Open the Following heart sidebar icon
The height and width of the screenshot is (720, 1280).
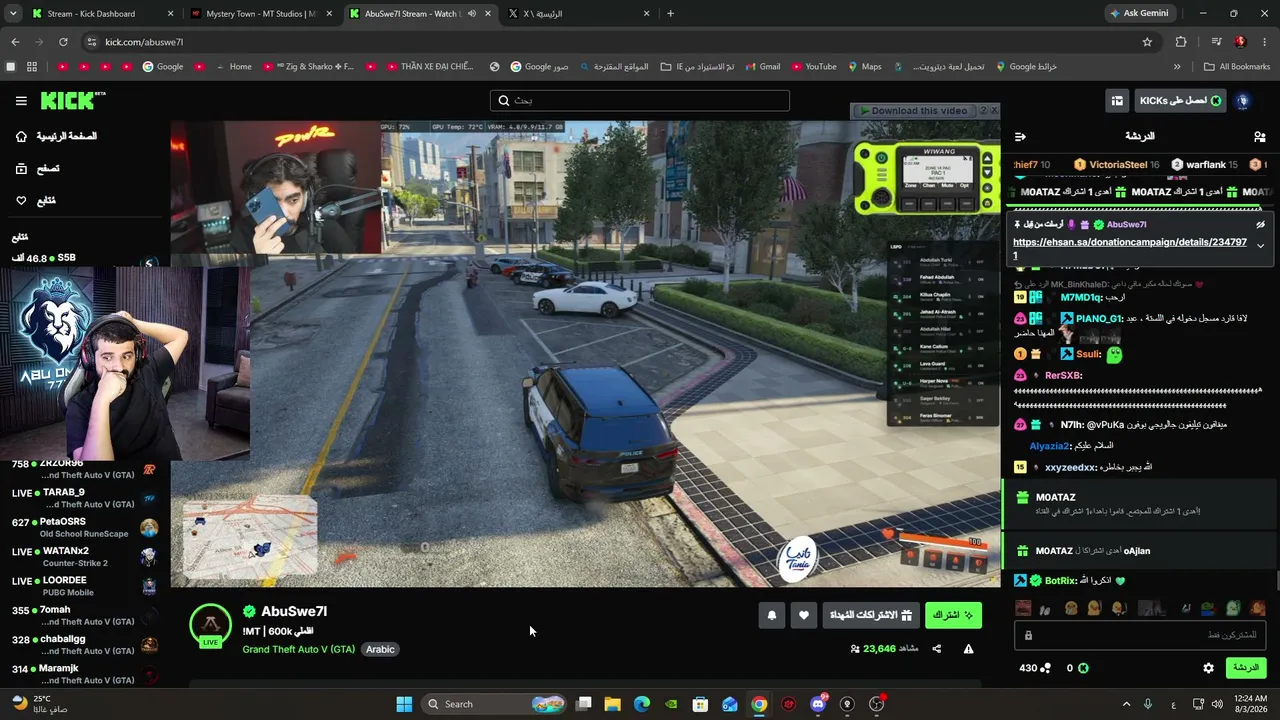[21, 201]
